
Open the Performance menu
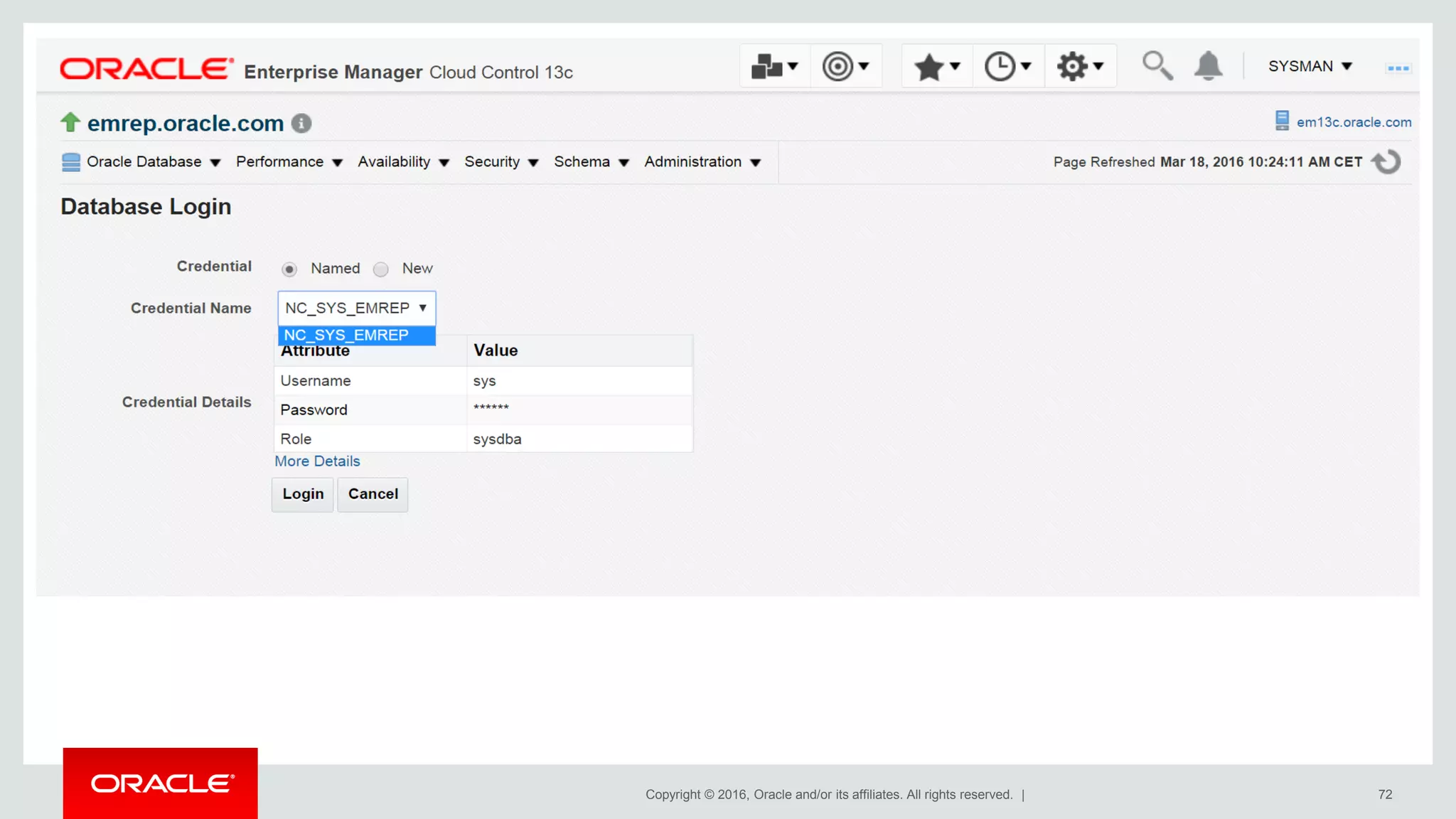coord(289,162)
